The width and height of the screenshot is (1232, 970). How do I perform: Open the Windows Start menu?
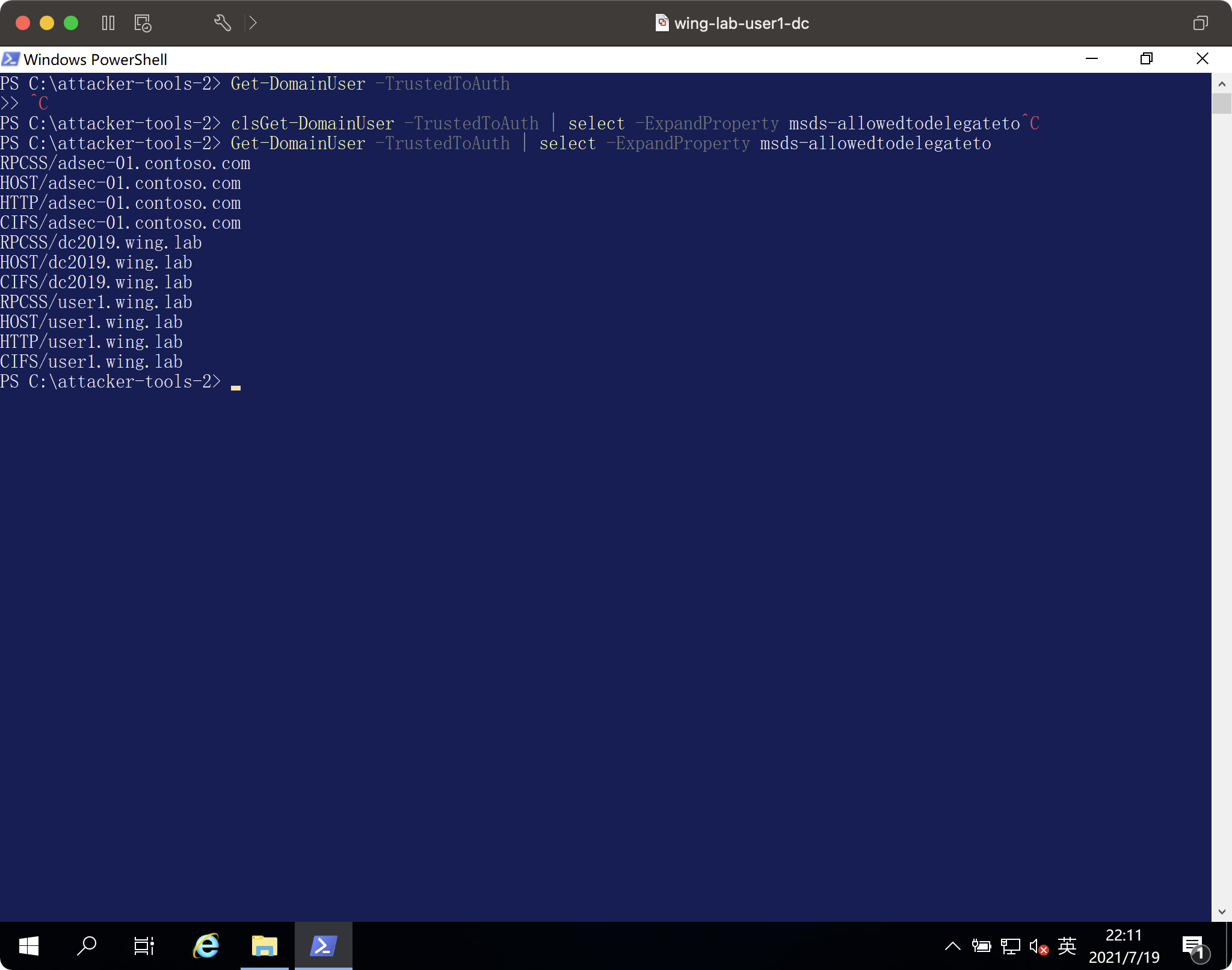point(29,946)
